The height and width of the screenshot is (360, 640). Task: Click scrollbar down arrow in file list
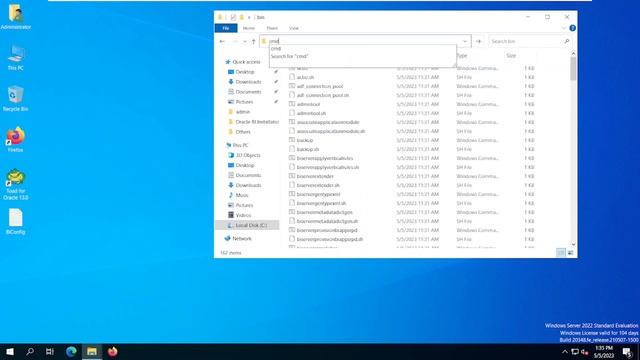(573, 245)
